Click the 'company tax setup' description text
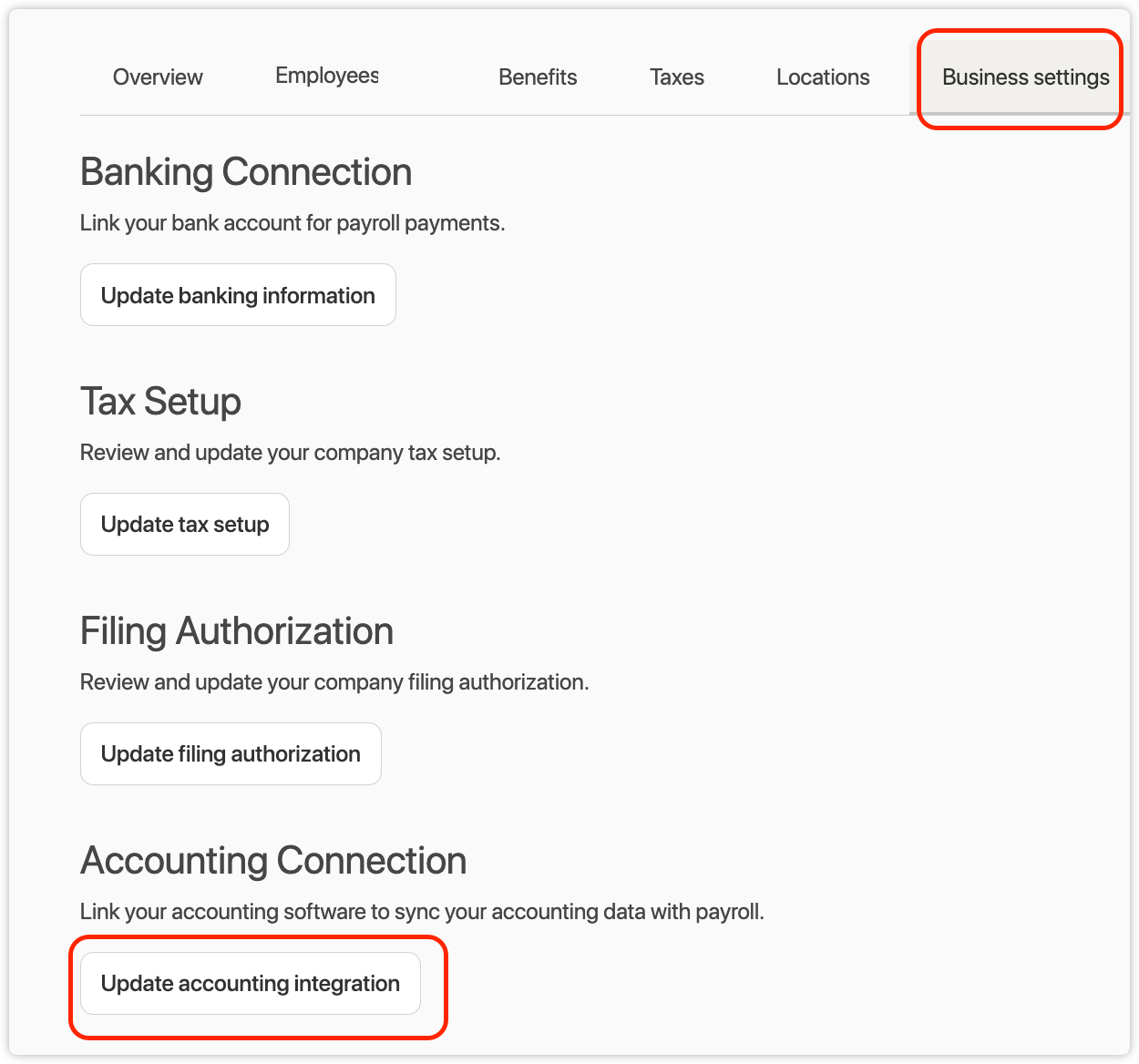Screen dimensions: 1139x1064 tap(290, 453)
